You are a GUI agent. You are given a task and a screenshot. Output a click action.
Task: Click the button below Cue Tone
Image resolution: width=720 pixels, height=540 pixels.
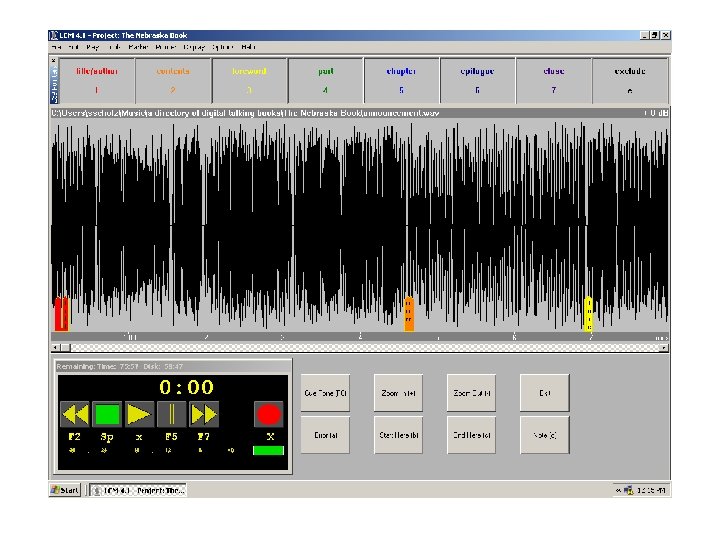[x=325, y=435]
